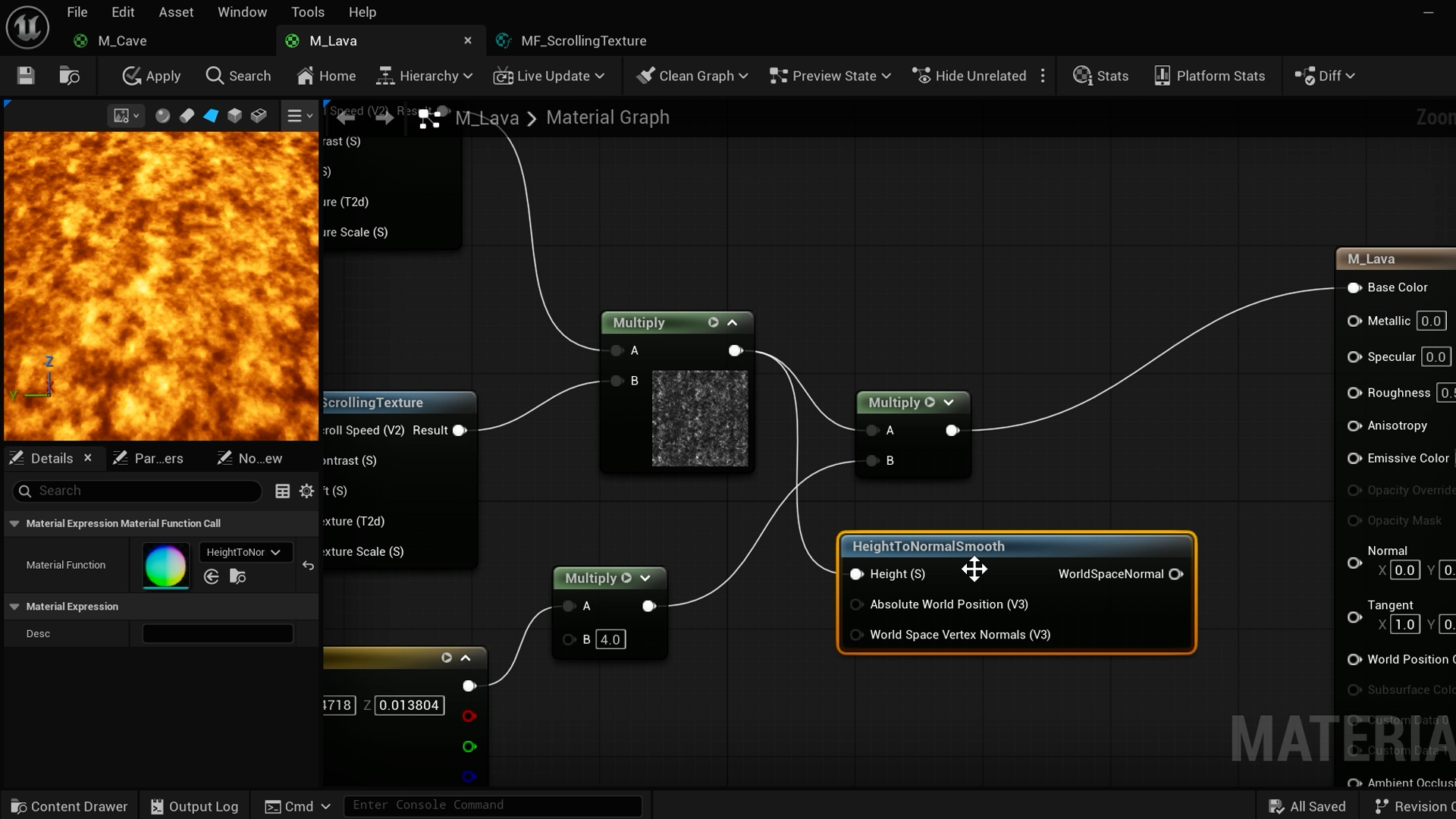Toggle Live Update mode

[541, 76]
